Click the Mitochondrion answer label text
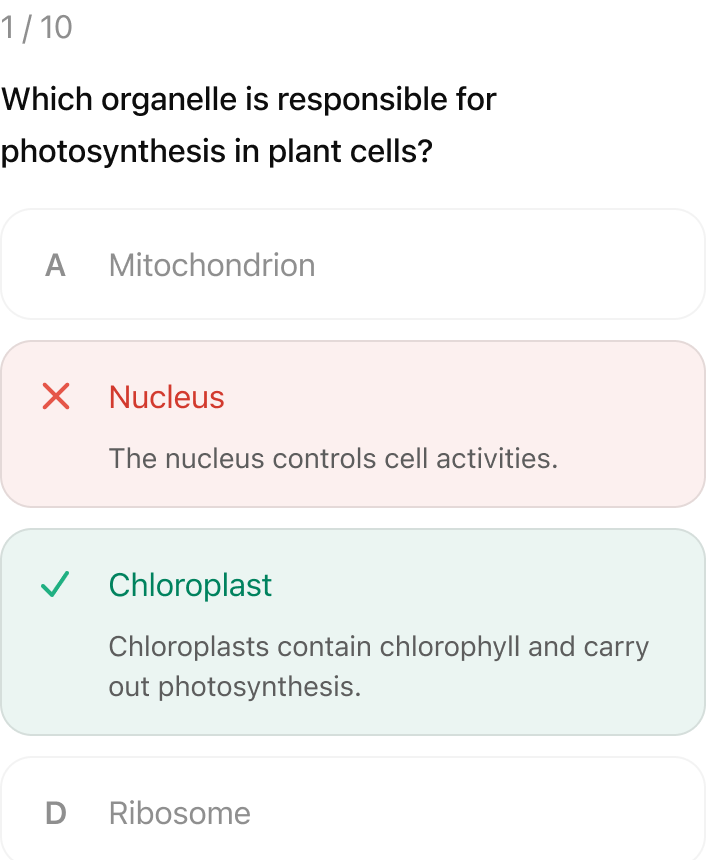This screenshot has width=706, height=860. 212,265
